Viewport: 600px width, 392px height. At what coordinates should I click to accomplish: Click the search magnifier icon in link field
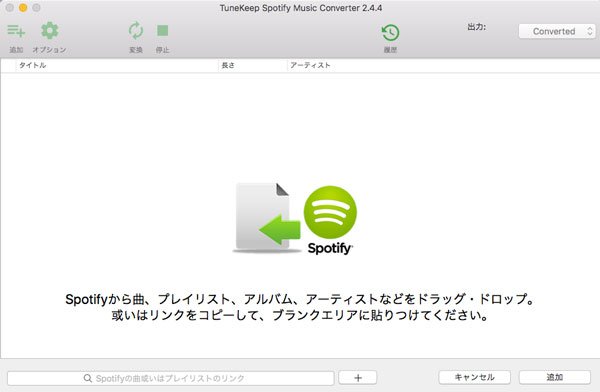point(88,378)
